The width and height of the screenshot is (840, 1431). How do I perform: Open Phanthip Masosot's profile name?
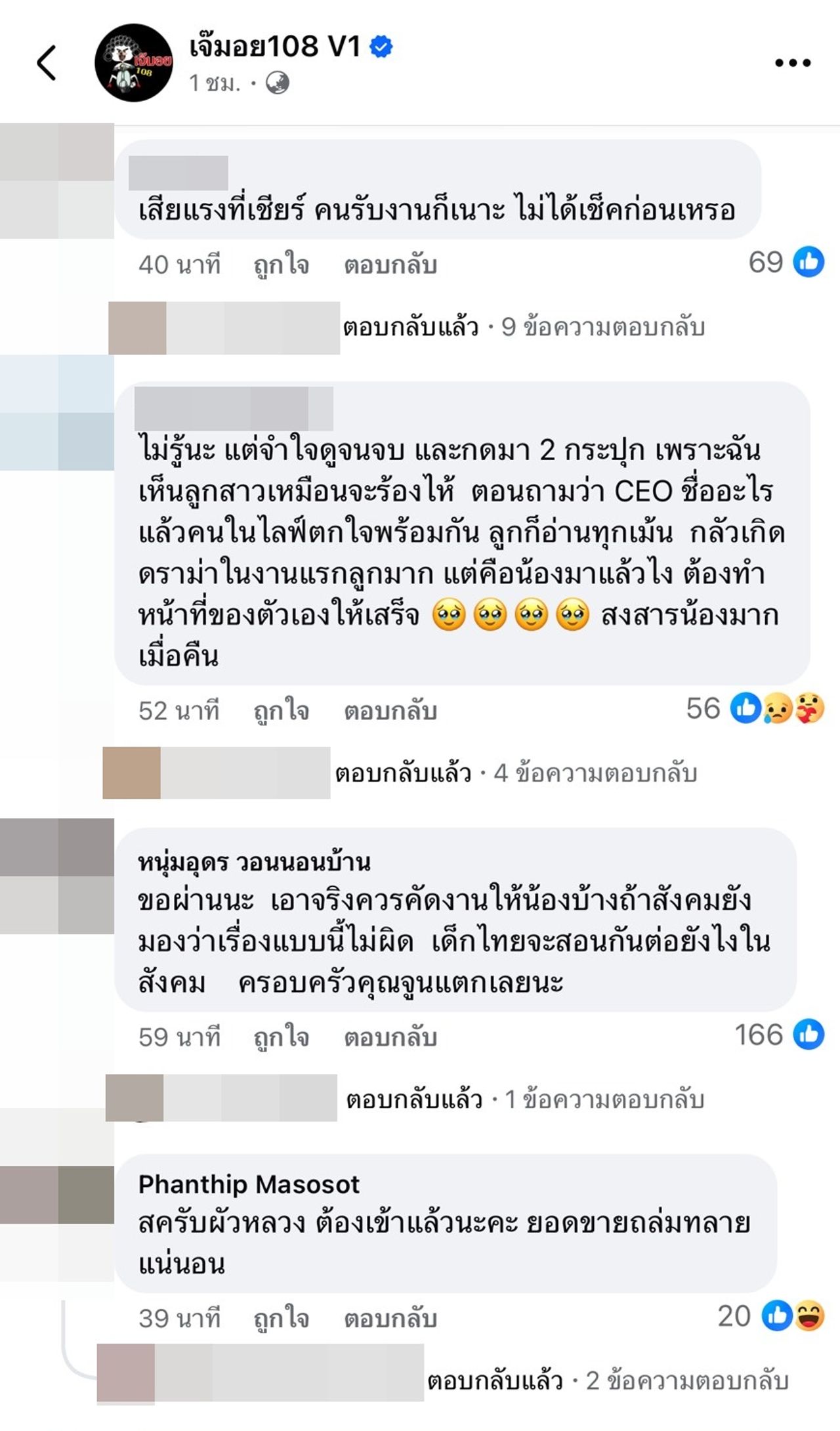click(x=249, y=1185)
